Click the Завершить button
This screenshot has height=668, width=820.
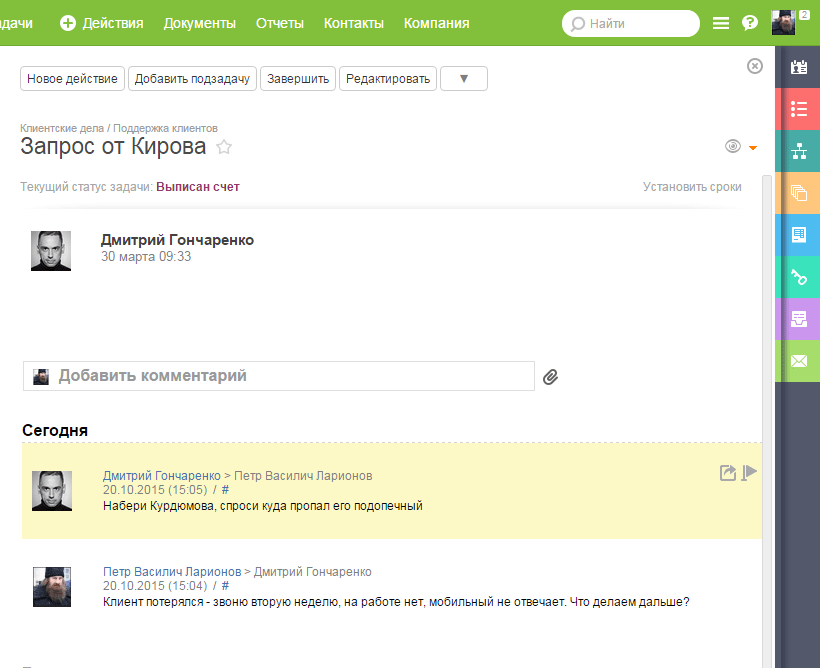click(298, 79)
